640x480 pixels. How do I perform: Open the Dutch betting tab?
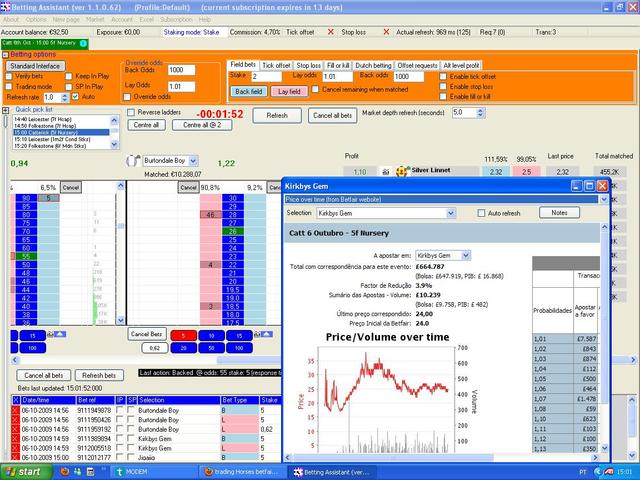(373, 65)
